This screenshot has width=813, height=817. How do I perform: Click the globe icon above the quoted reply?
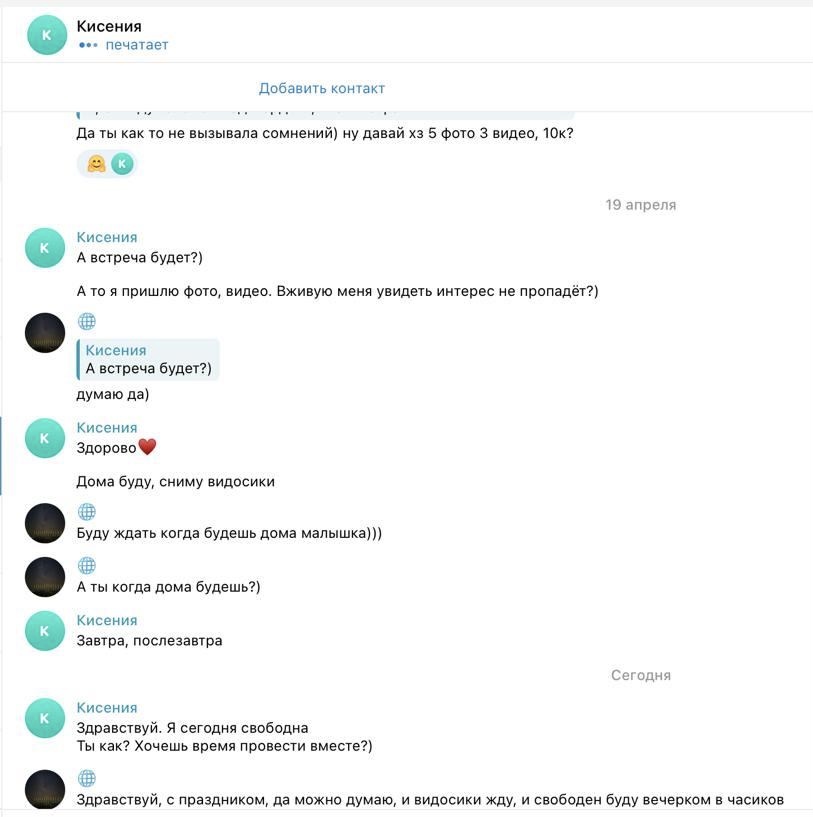87,322
